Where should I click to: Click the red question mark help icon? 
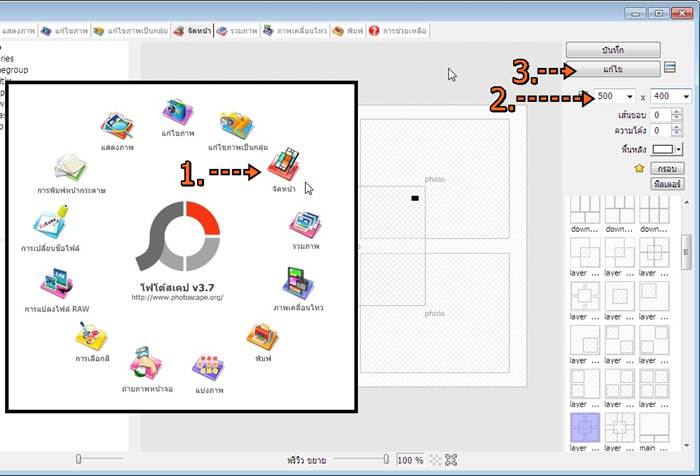374,30
